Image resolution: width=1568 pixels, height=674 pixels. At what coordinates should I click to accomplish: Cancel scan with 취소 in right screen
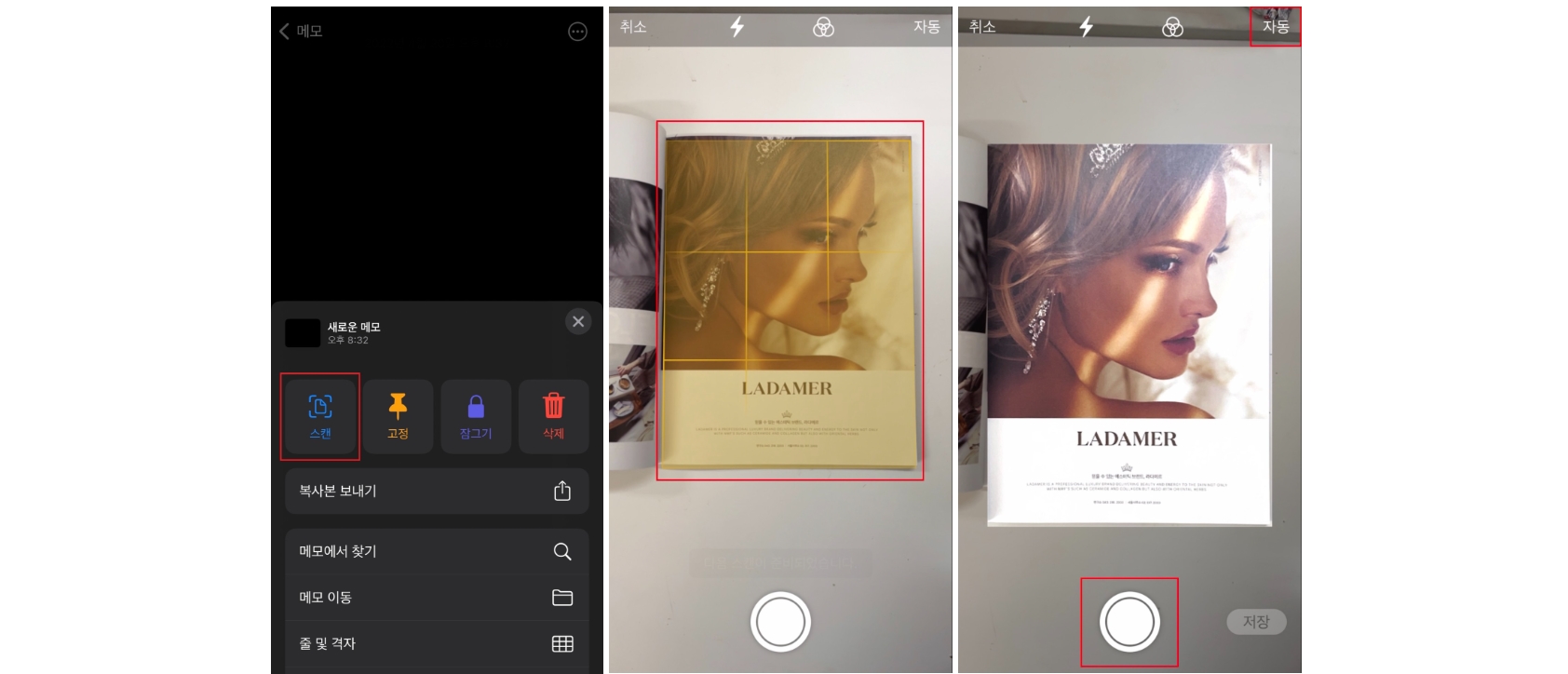click(x=982, y=27)
